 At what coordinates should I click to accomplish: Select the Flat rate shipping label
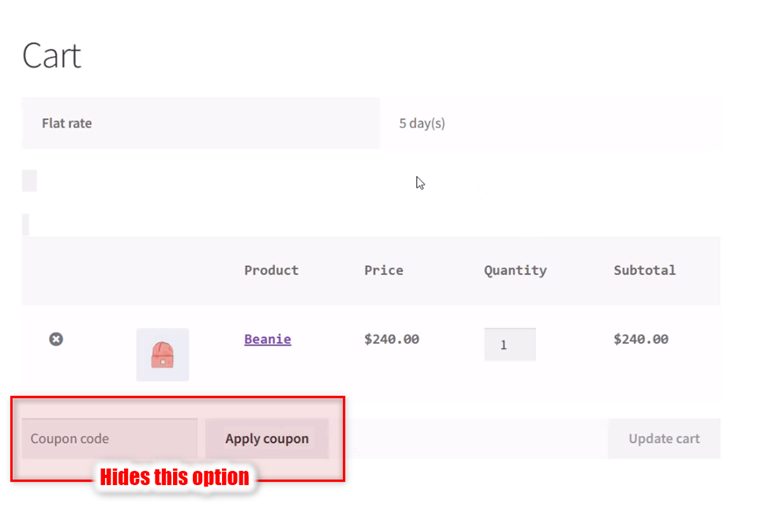click(67, 123)
